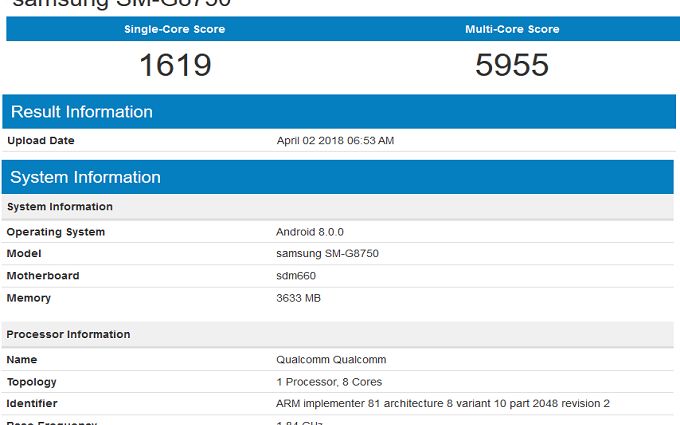Click the Result Information section header
Image resolution: width=680 pixels, height=425 pixels.
(82, 112)
